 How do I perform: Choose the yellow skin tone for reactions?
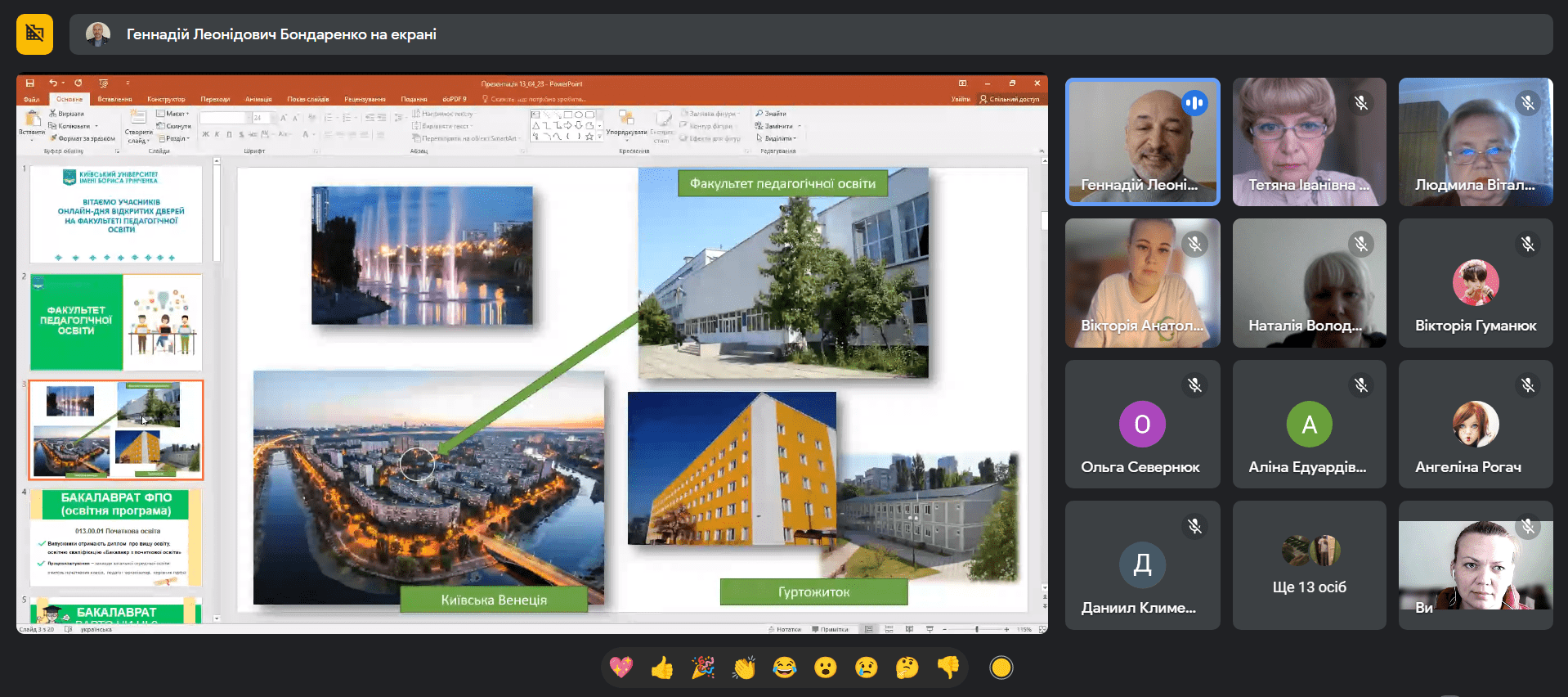[x=1001, y=668]
